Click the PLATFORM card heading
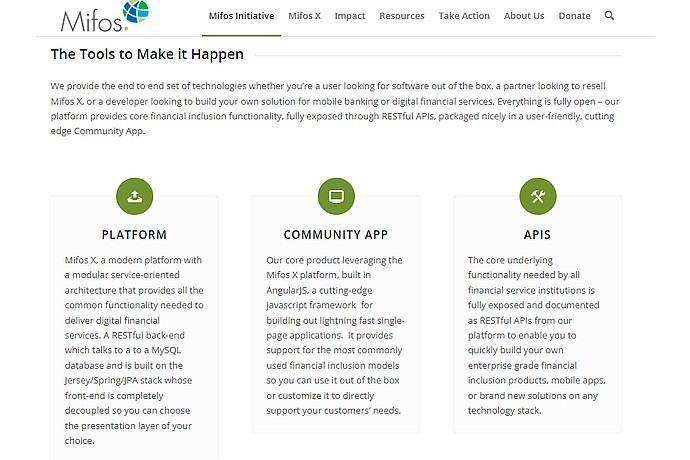 click(134, 235)
